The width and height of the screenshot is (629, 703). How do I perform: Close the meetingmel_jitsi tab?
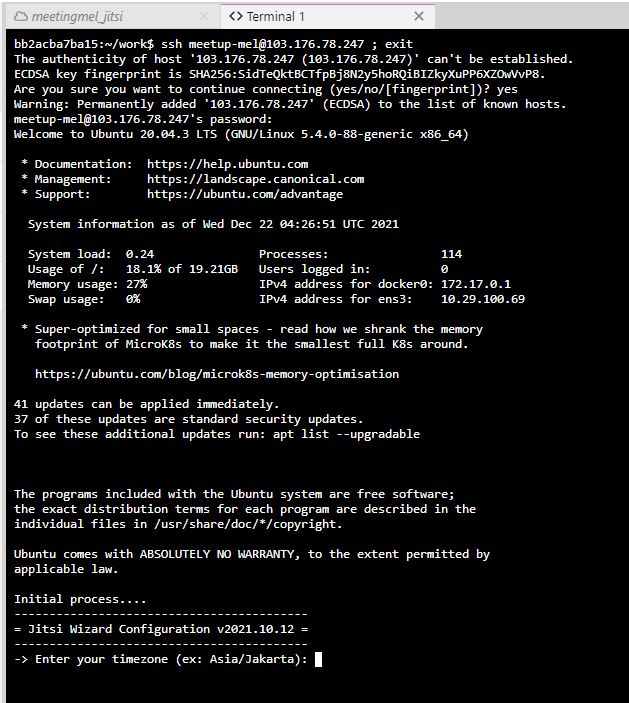(204, 17)
